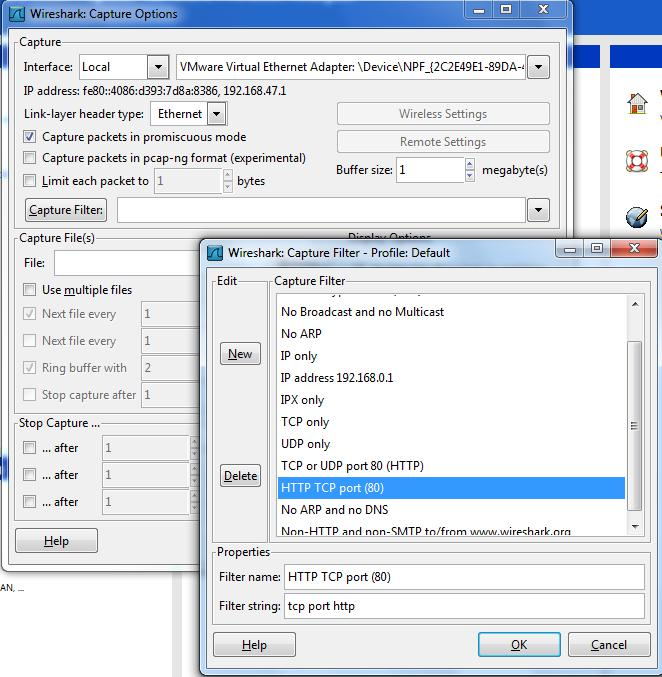Select 'No Broadcast and no Multicast' filter
This screenshot has width=662, height=677.
tap(451, 312)
